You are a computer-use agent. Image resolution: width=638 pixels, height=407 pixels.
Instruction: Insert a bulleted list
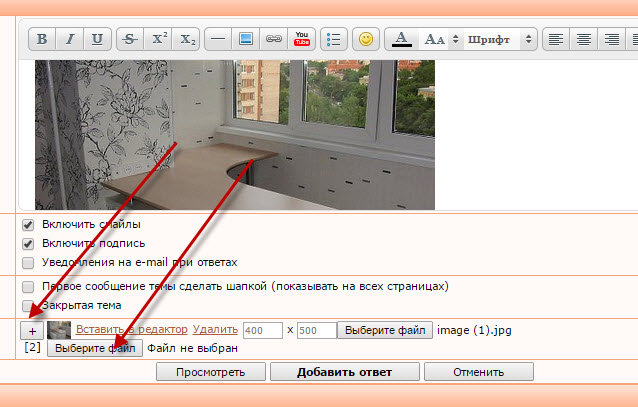(x=334, y=40)
